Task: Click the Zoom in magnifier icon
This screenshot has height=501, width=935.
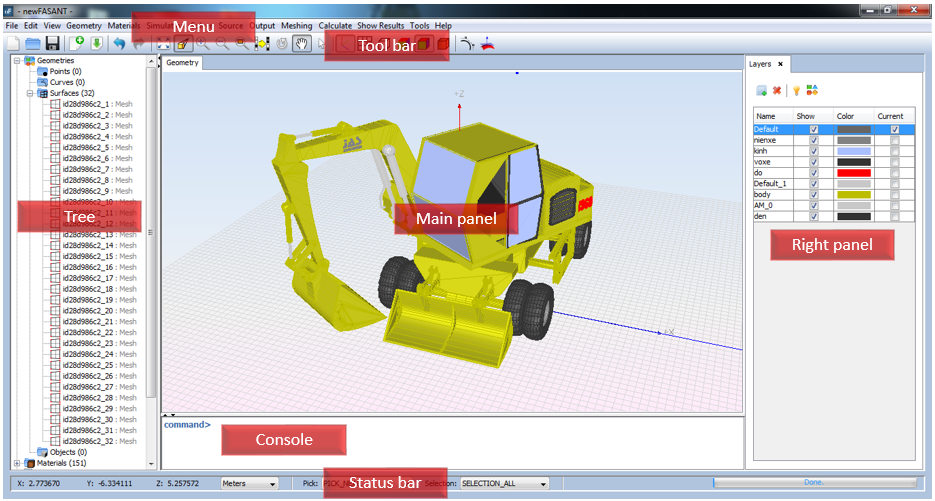Action: (203, 44)
